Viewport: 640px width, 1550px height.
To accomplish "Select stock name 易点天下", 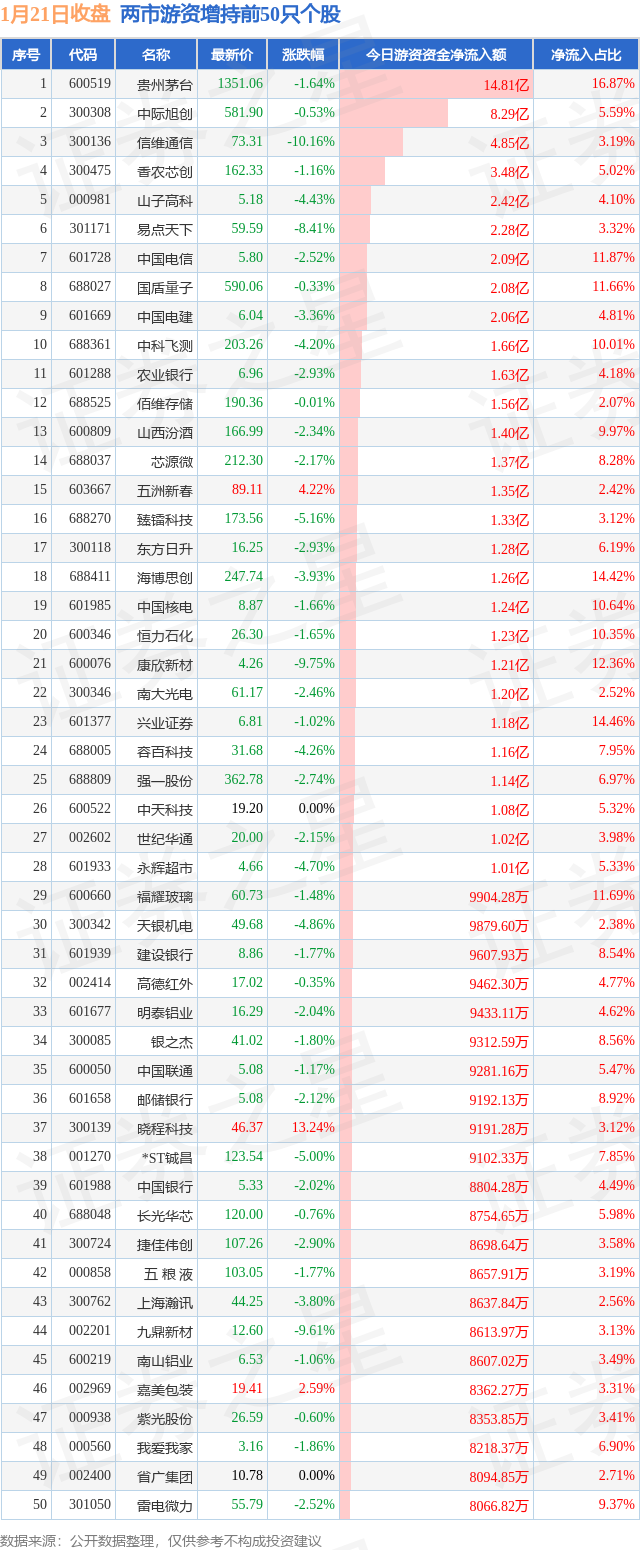I will tap(165, 229).
